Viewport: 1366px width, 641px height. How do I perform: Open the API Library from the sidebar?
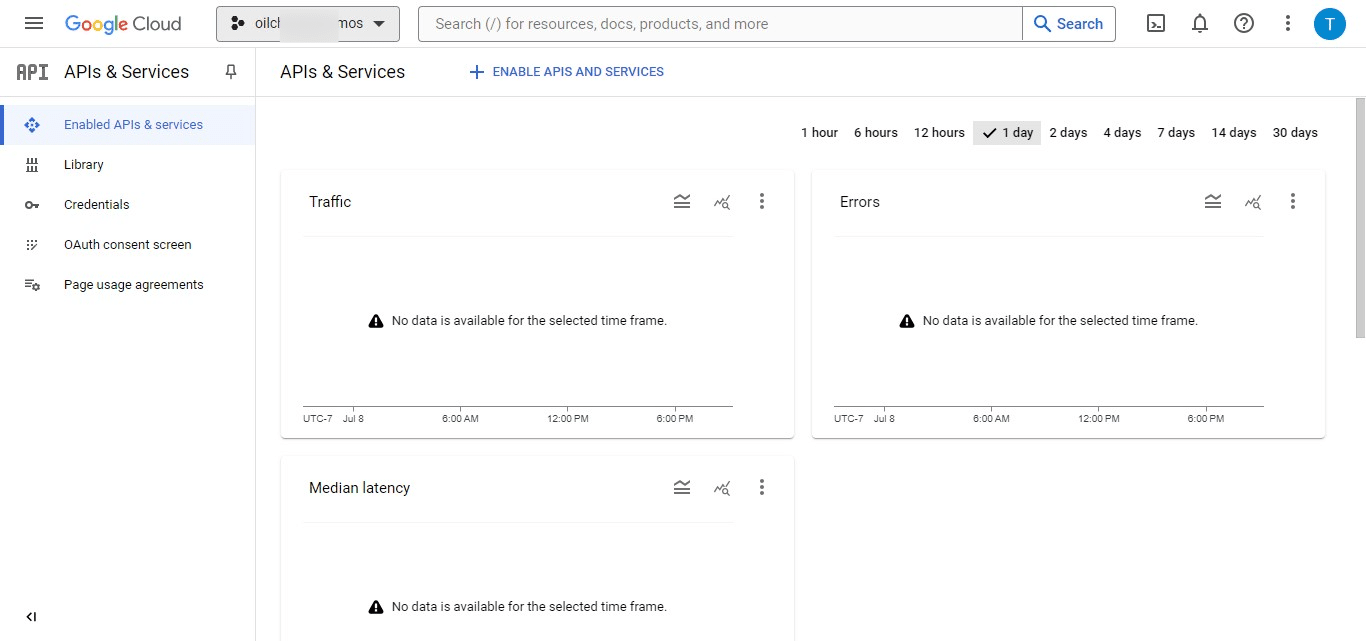84,164
